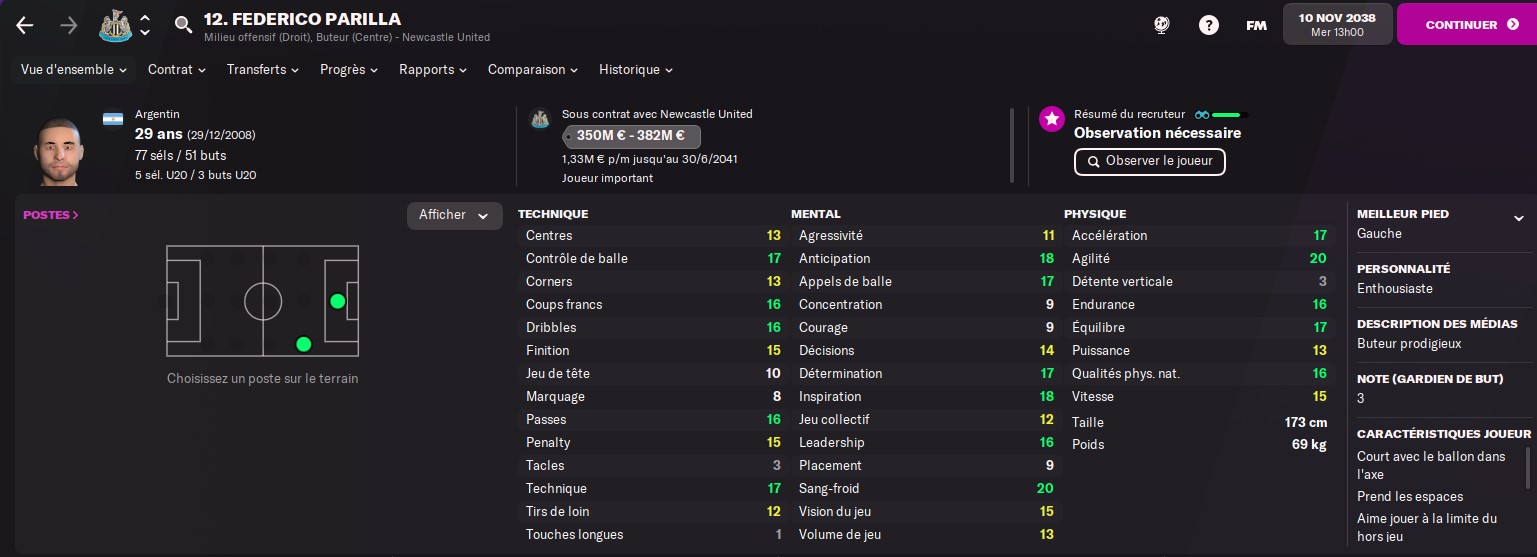The width and height of the screenshot is (1537, 557).
Task: Click the FM menu icon
Action: pyautogui.click(x=1257, y=25)
